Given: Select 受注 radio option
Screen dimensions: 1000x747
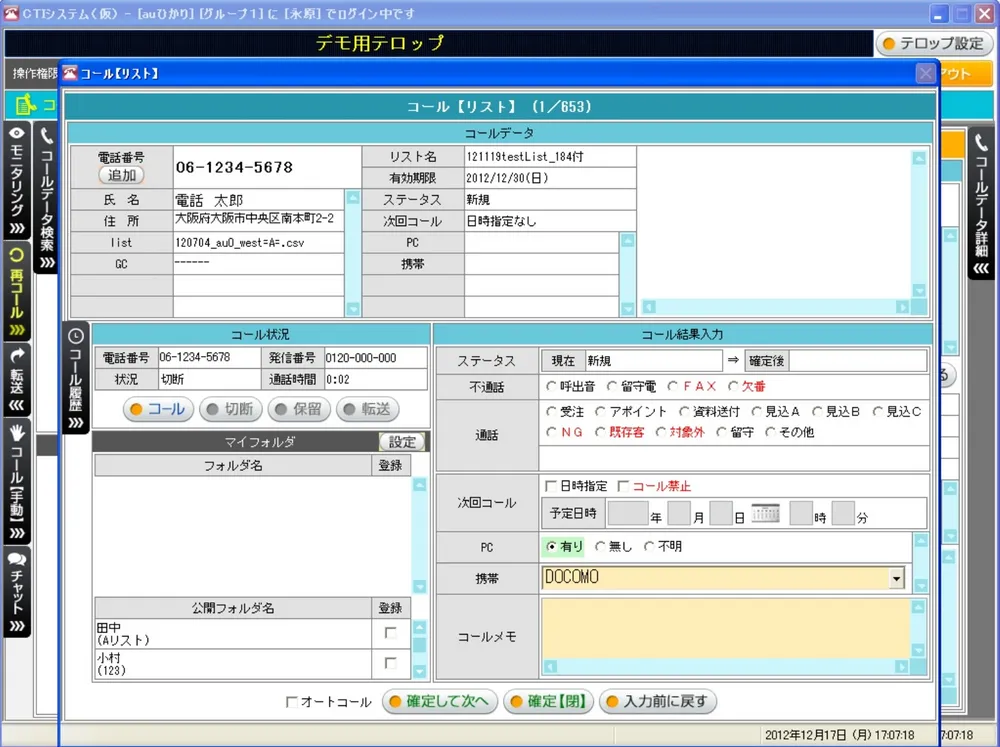Looking at the screenshot, I should pos(551,411).
